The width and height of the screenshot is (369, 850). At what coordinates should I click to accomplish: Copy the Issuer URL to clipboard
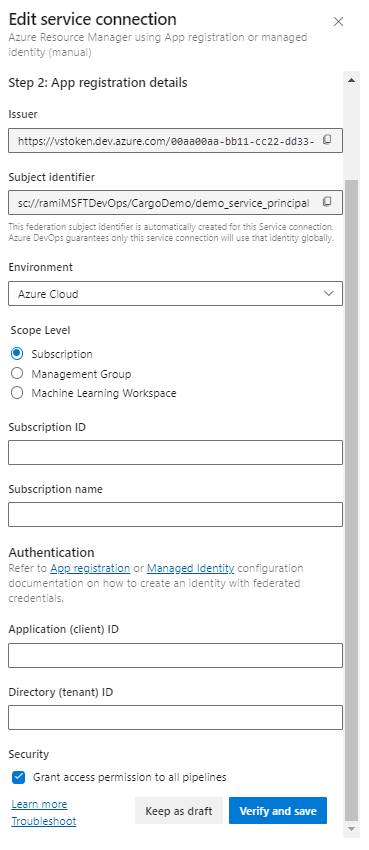tap(327, 140)
